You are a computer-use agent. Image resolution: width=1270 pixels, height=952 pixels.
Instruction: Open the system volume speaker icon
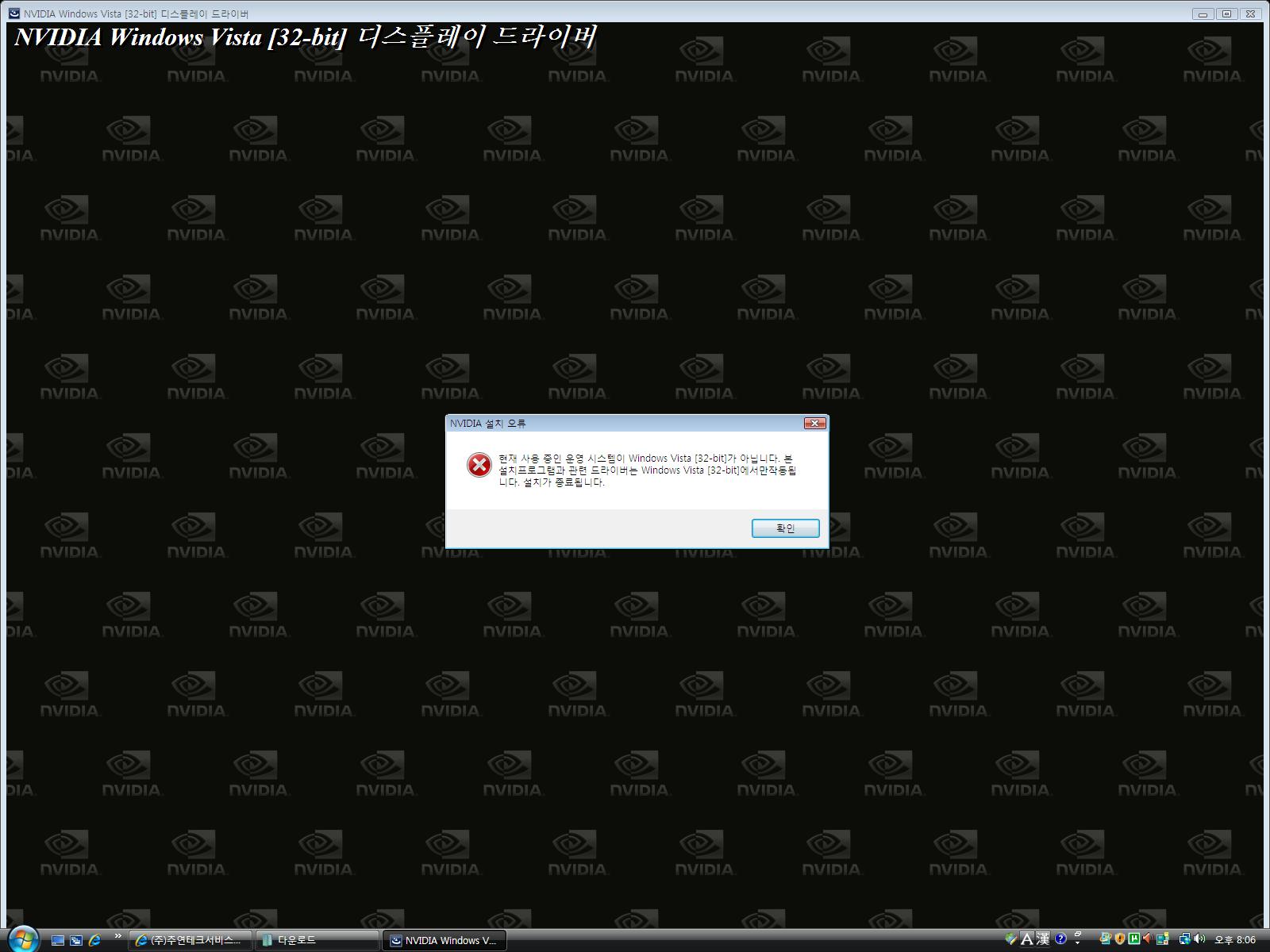1199,939
